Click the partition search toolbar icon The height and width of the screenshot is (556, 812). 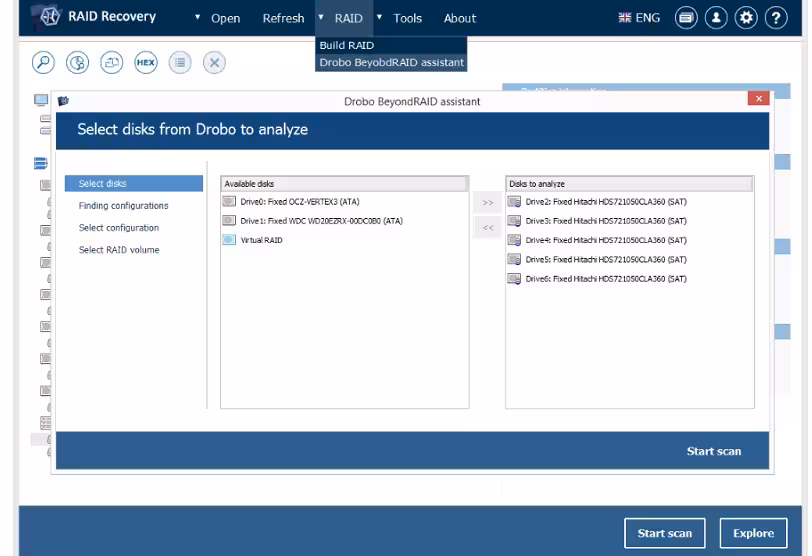click(78, 63)
